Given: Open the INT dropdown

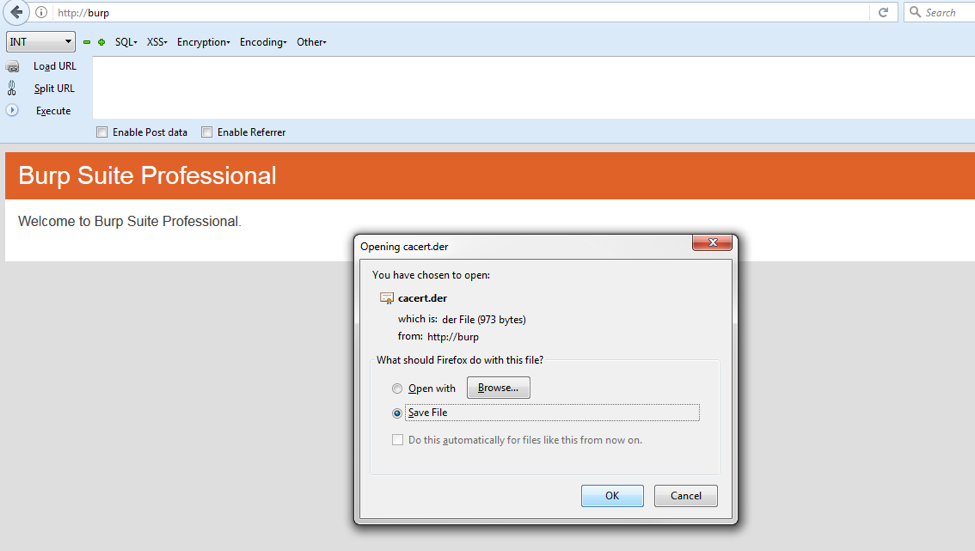Looking at the screenshot, I should pyautogui.click(x=40, y=42).
